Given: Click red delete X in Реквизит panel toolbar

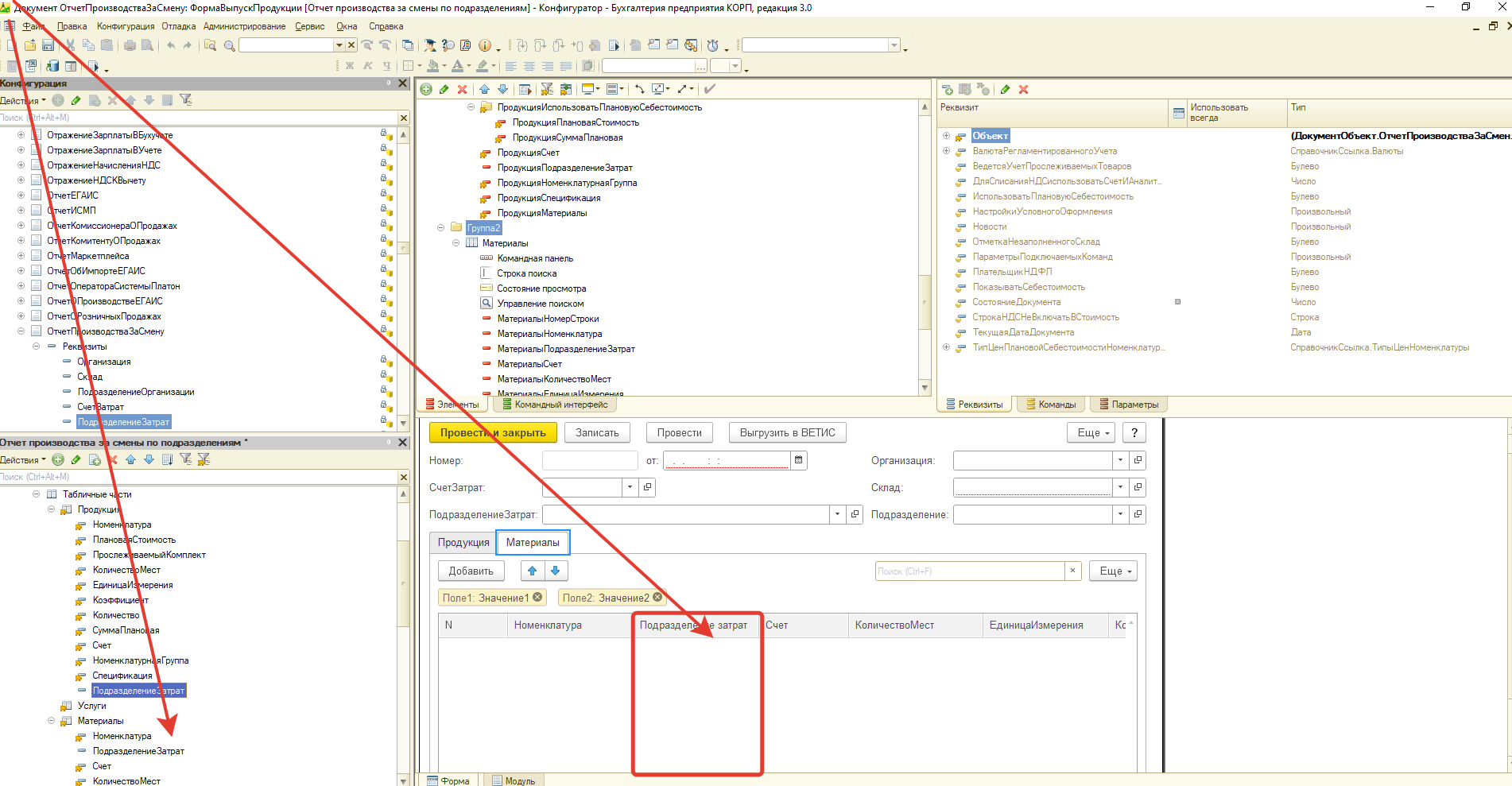Looking at the screenshot, I should 1023,90.
